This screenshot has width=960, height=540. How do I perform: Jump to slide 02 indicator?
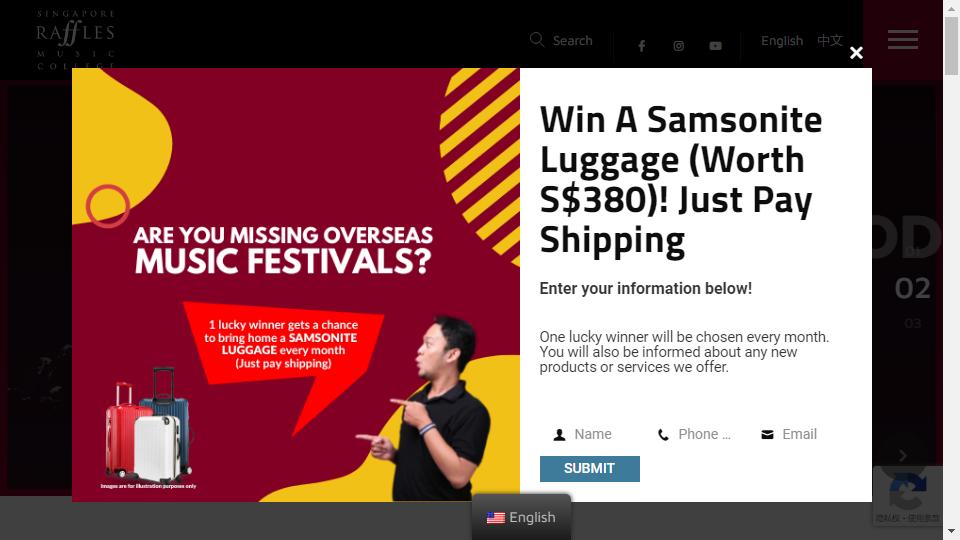tap(912, 288)
